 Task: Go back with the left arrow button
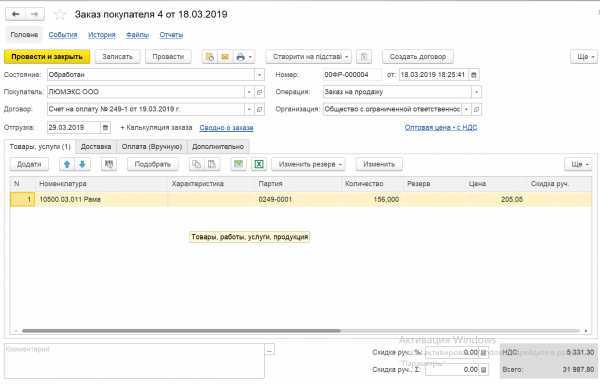[16, 14]
